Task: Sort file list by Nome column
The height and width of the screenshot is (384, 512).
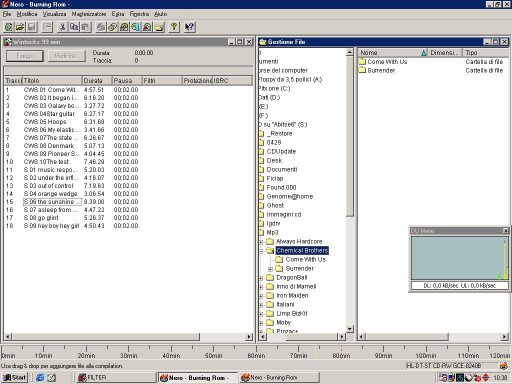Action: [393, 53]
